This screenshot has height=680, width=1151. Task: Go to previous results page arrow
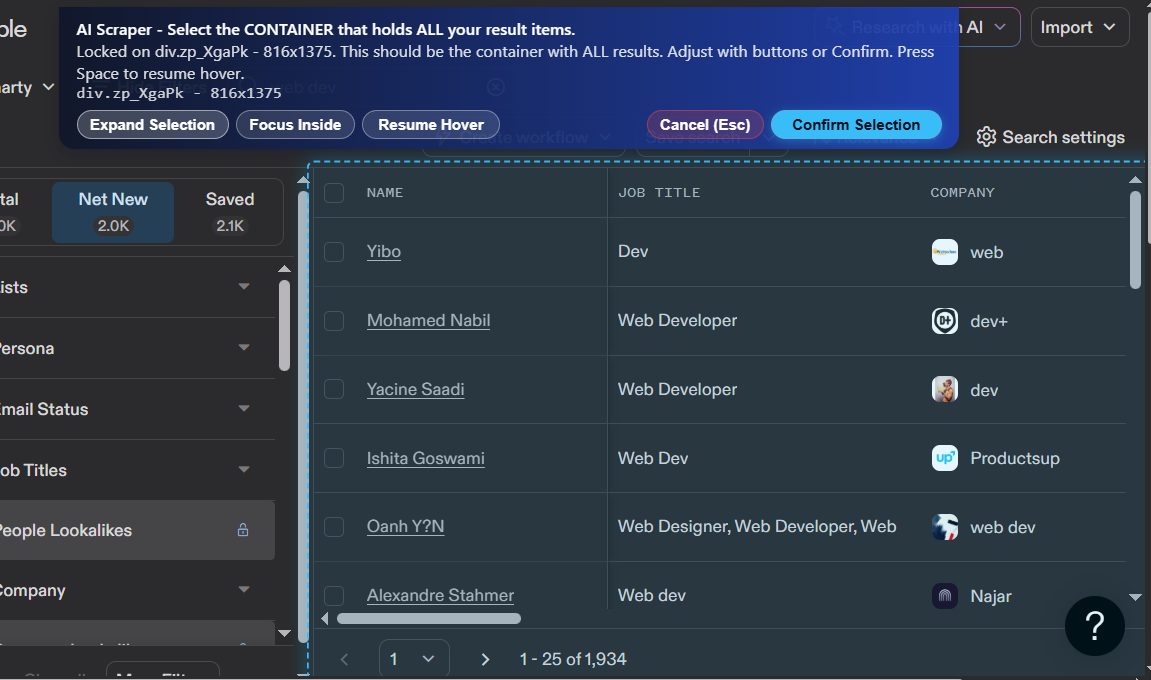pos(344,659)
